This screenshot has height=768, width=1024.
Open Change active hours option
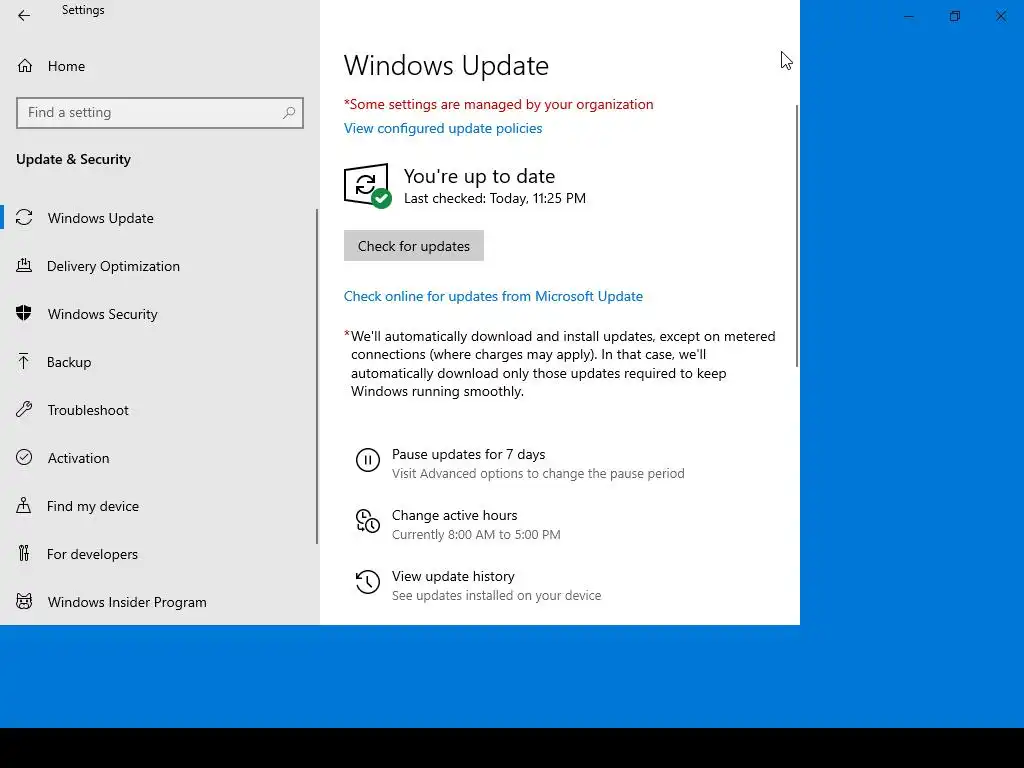455,515
